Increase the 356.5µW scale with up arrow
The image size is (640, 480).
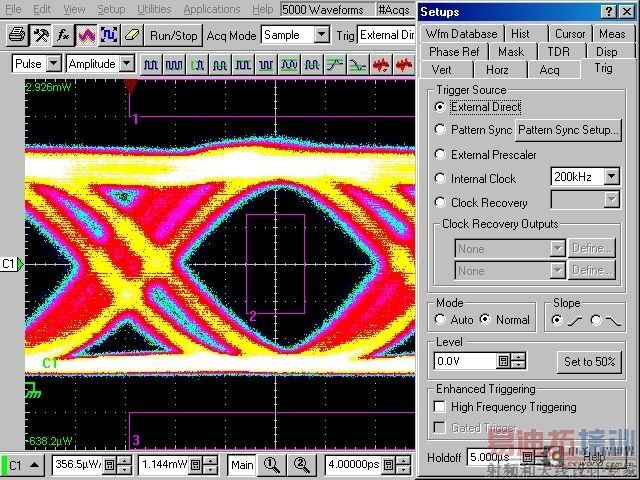pos(124,460)
